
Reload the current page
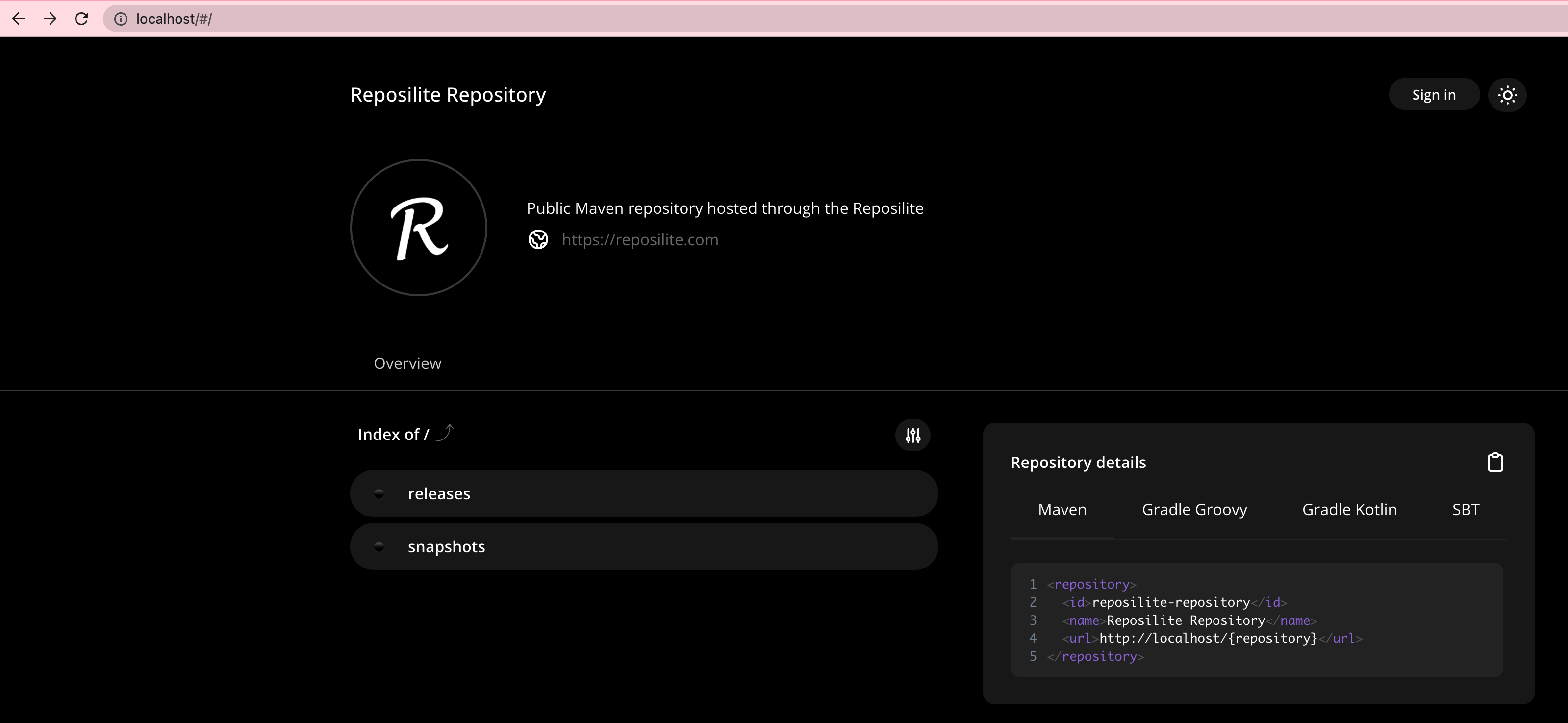81,18
